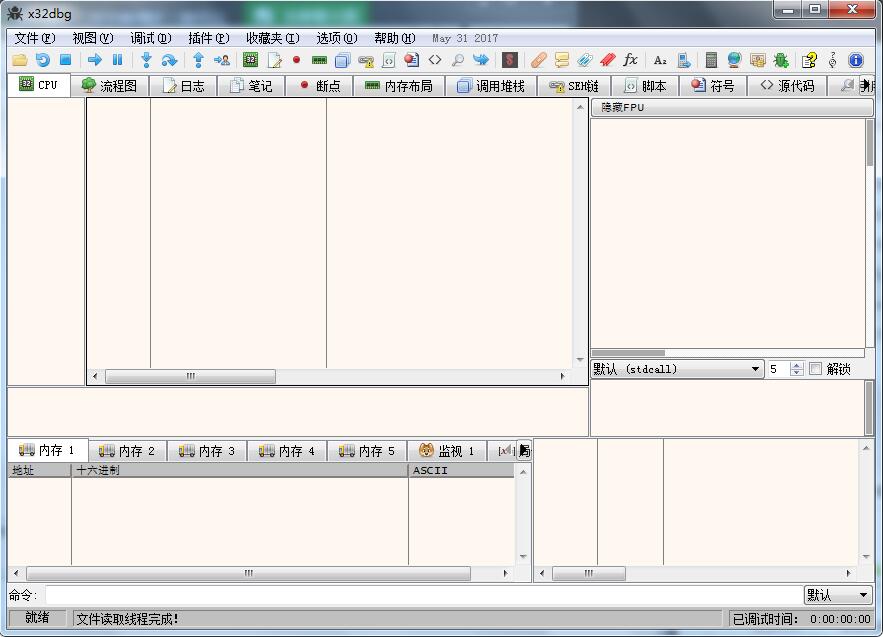Image resolution: width=883 pixels, height=637 pixels.
Task: Switch to 断点 tab
Action: (x=320, y=86)
